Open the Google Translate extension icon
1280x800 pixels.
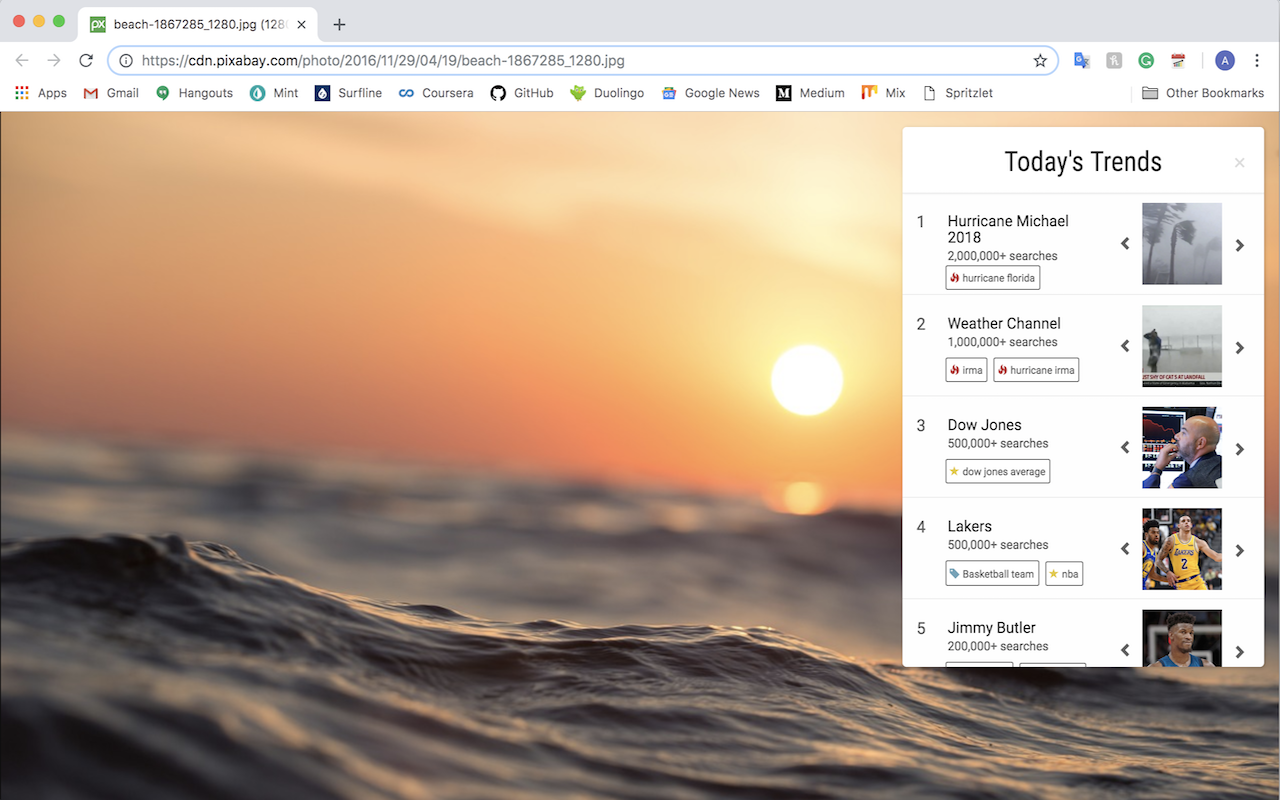coord(1081,61)
